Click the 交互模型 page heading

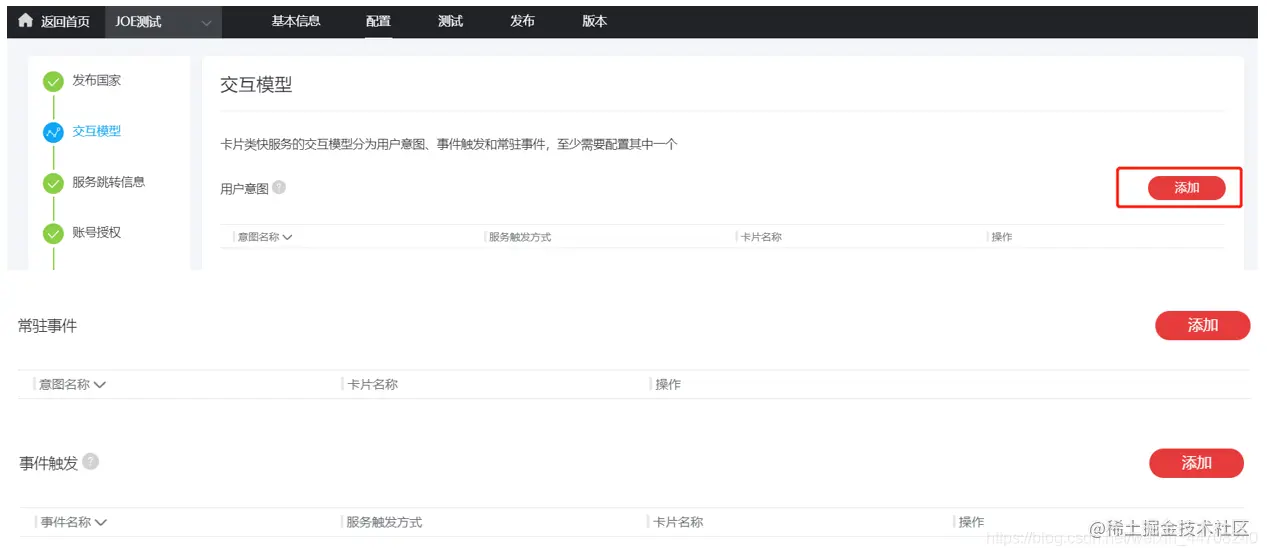pyautogui.click(x=256, y=85)
